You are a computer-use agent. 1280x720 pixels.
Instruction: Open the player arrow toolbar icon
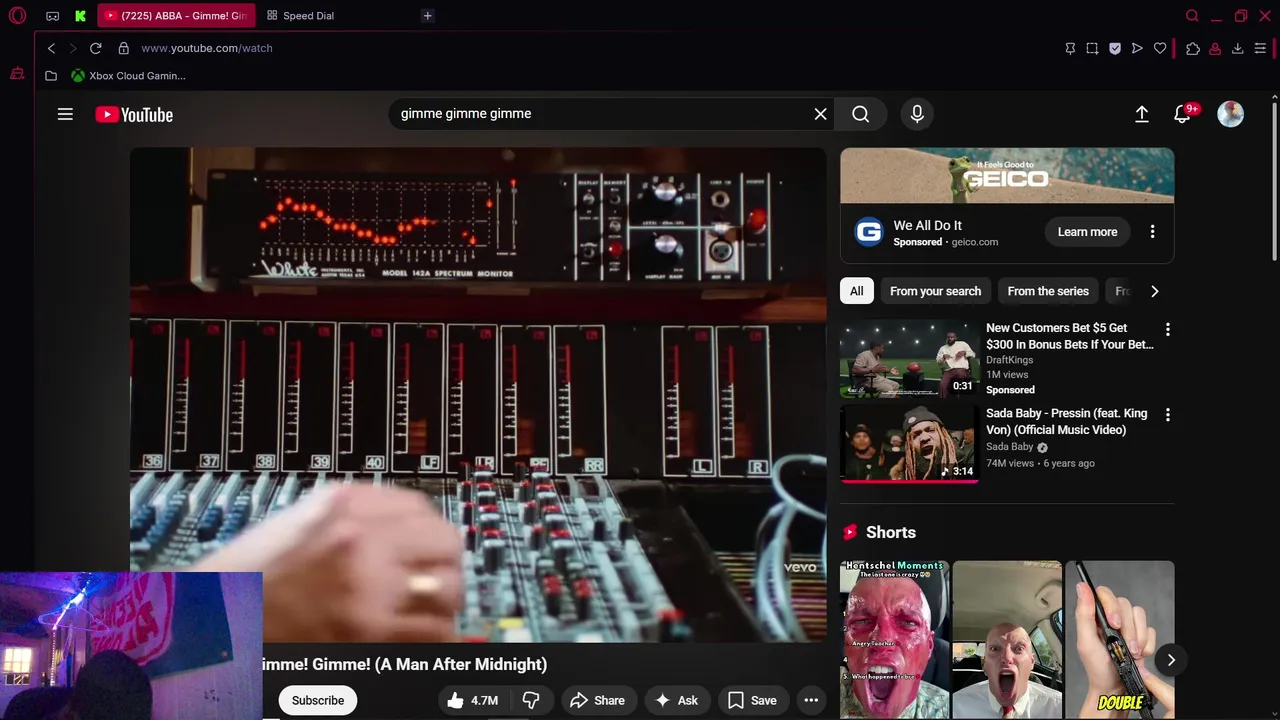(1137, 48)
